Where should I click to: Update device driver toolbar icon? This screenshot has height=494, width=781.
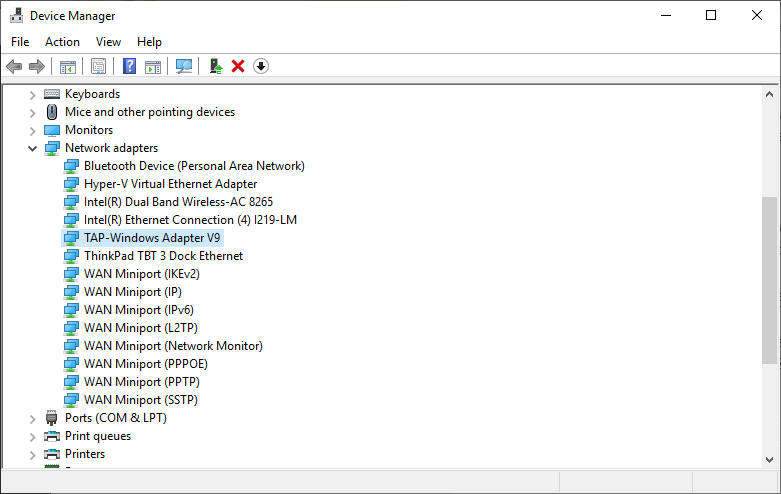[x=216, y=66]
